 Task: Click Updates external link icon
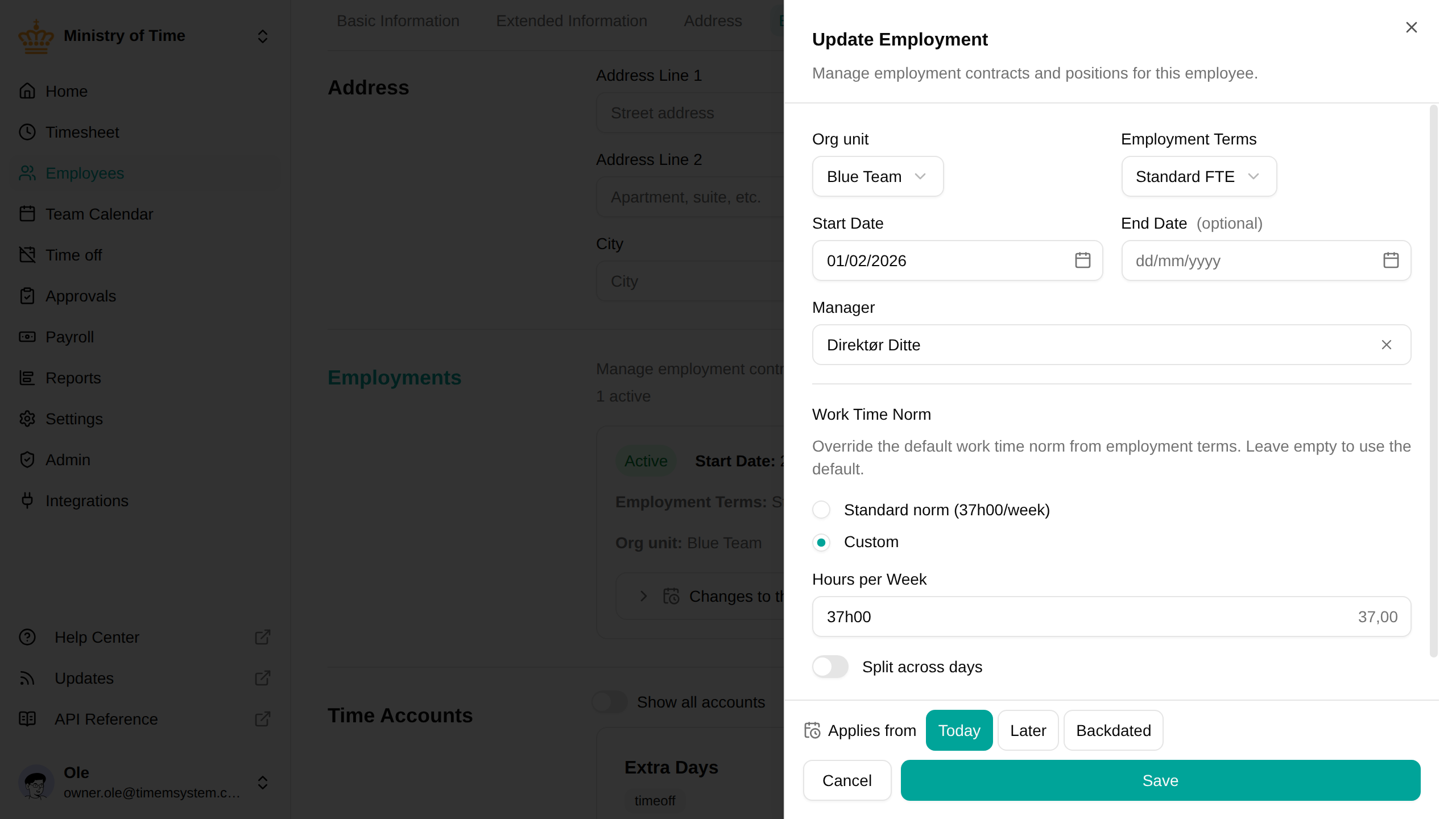(262, 678)
